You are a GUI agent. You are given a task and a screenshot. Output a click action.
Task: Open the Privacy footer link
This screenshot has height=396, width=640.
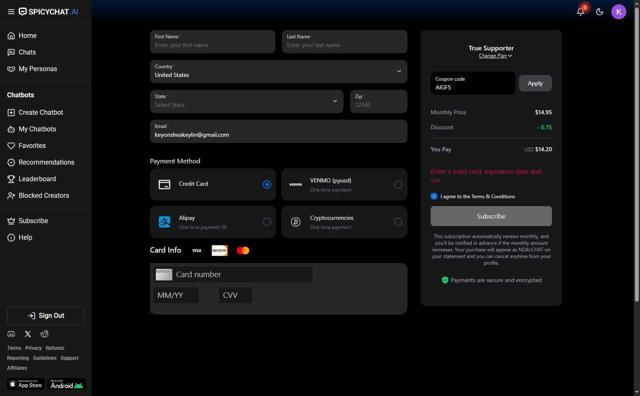33,348
